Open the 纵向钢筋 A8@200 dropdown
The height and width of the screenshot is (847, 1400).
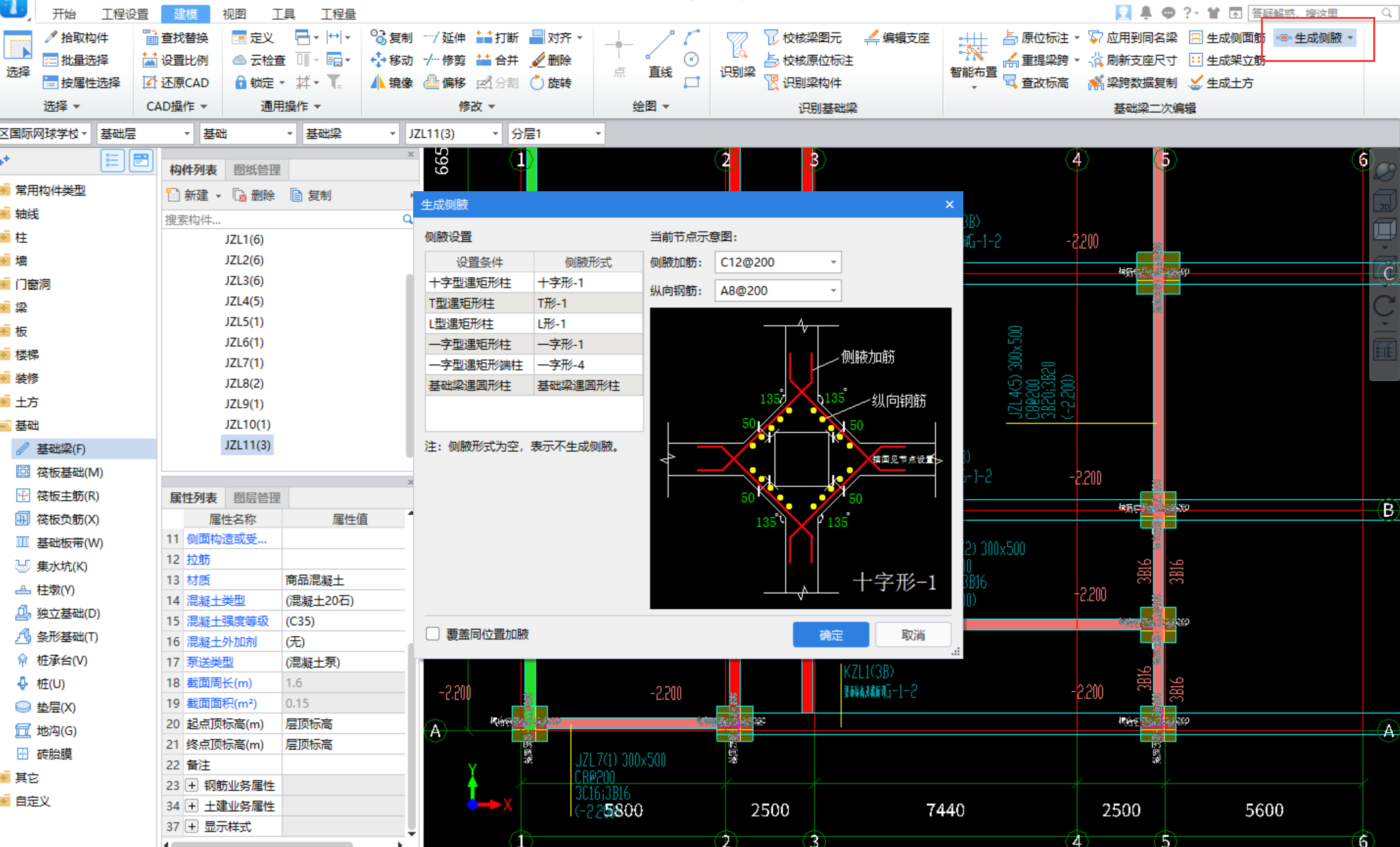pos(833,290)
